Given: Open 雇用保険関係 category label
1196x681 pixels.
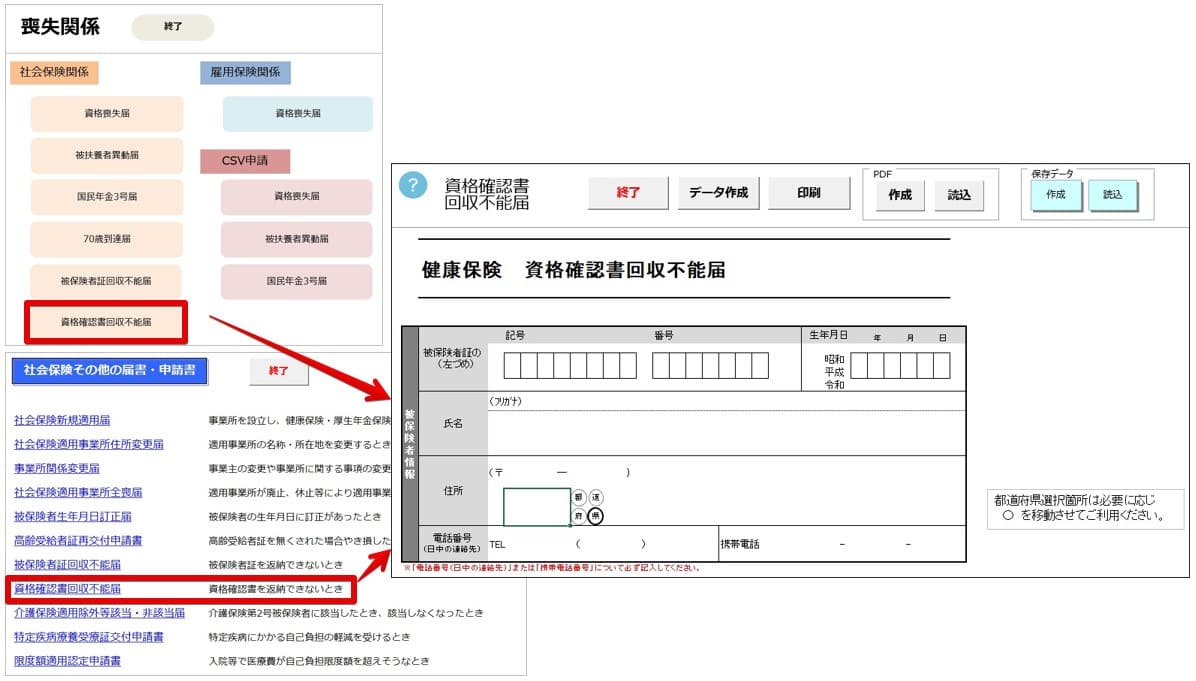Looking at the screenshot, I should pos(246,72).
